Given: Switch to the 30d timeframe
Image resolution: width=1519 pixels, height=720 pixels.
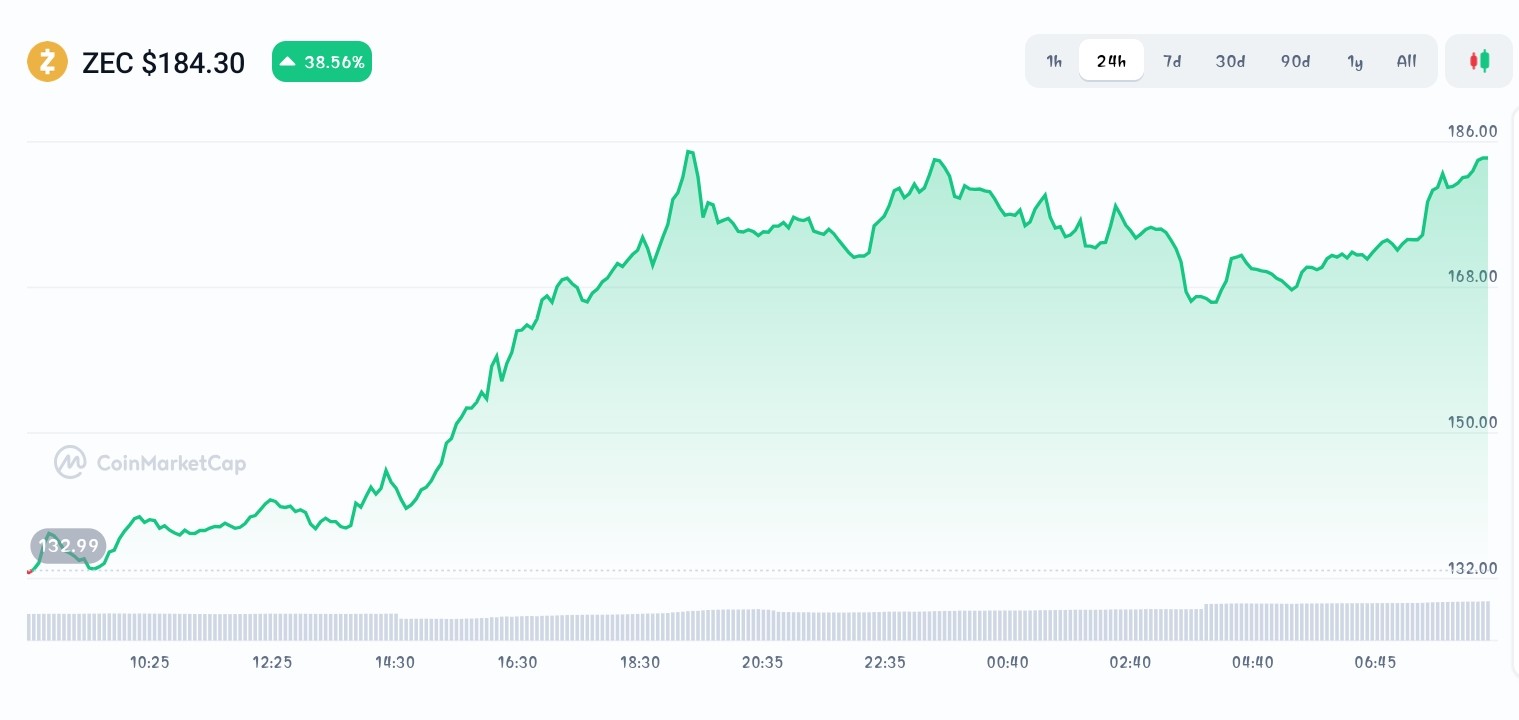Looking at the screenshot, I should [x=1230, y=61].
